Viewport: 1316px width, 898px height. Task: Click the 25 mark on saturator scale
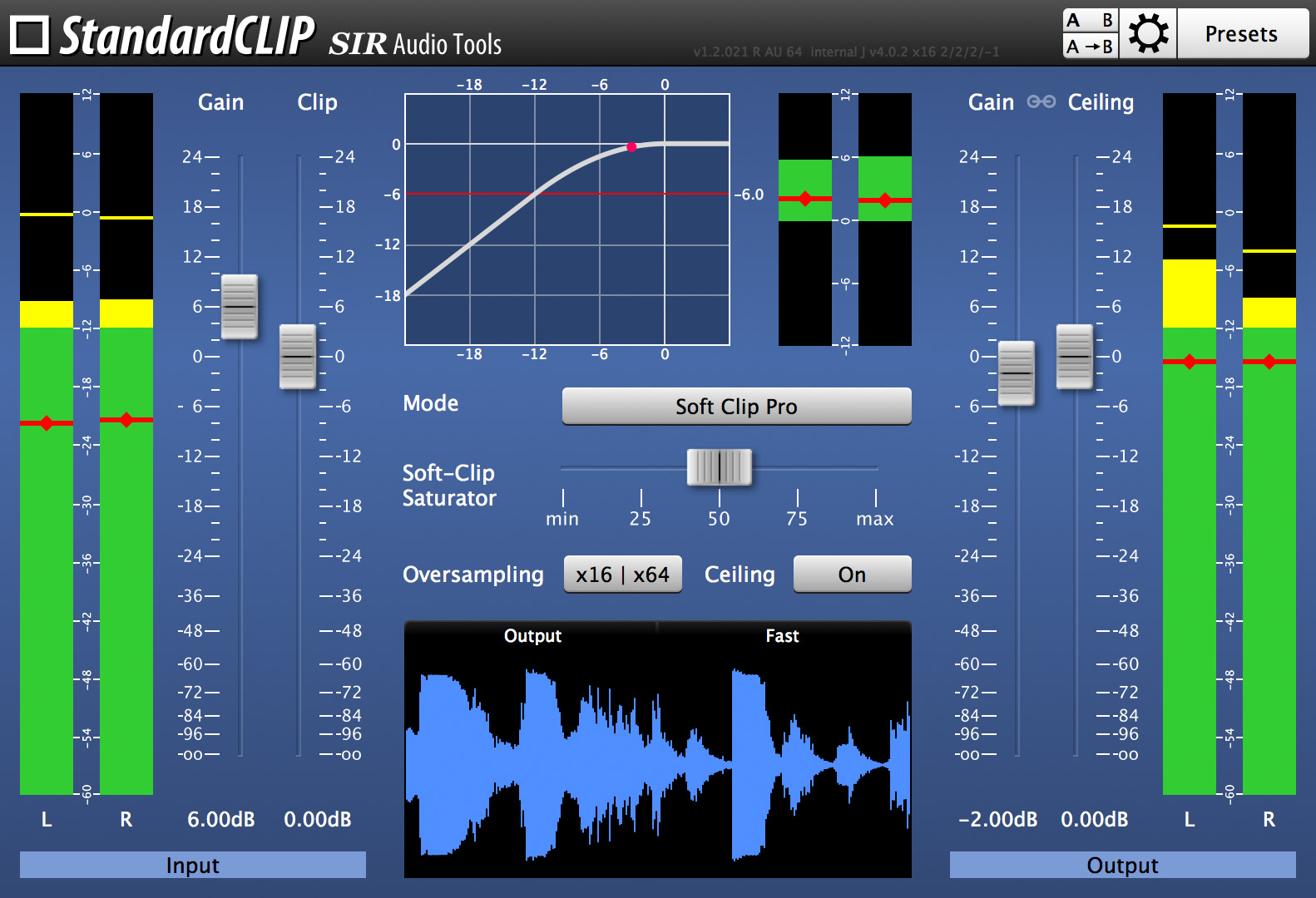[641, 519]
